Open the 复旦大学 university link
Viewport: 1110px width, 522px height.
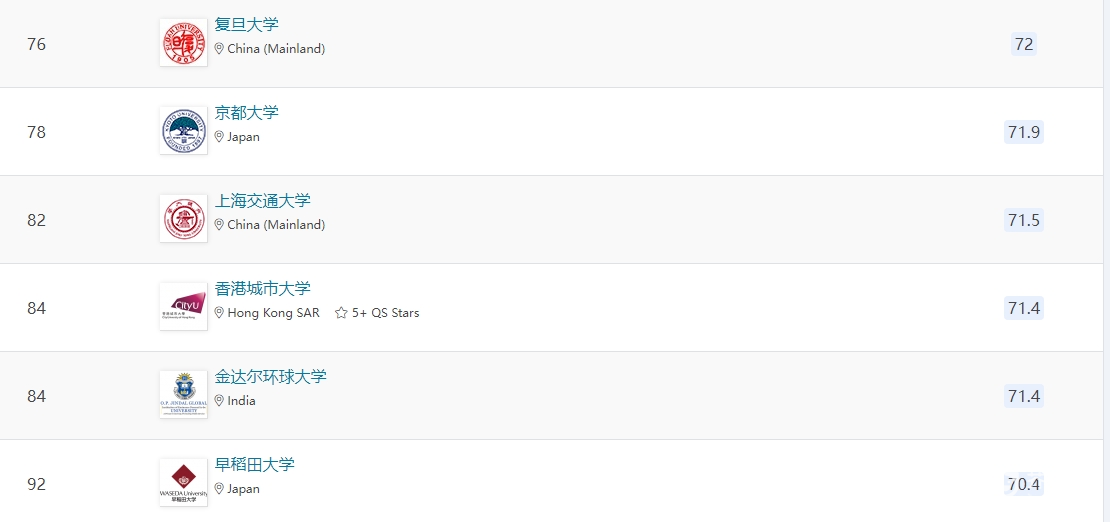pos(246,25)
